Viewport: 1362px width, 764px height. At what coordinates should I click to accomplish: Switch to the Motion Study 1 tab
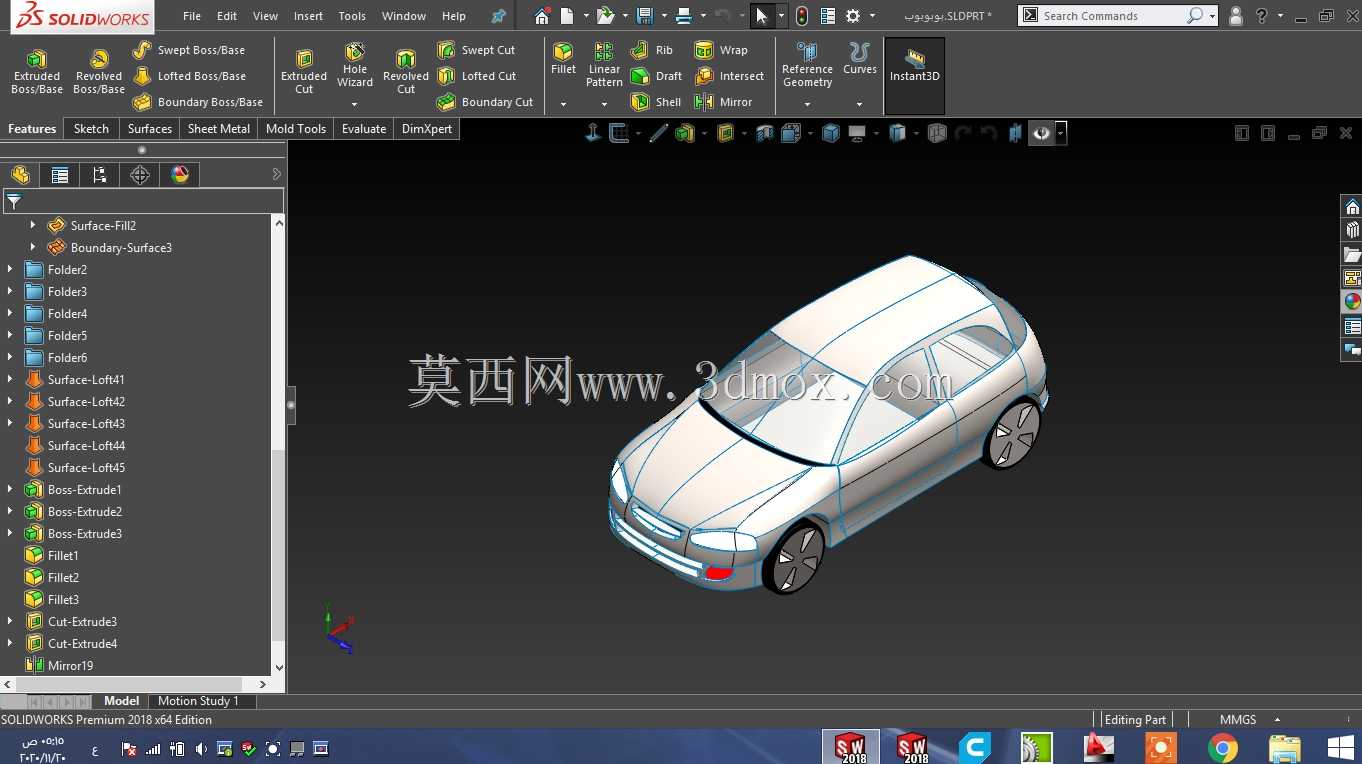pyautogui.click(x=198, y=701)
